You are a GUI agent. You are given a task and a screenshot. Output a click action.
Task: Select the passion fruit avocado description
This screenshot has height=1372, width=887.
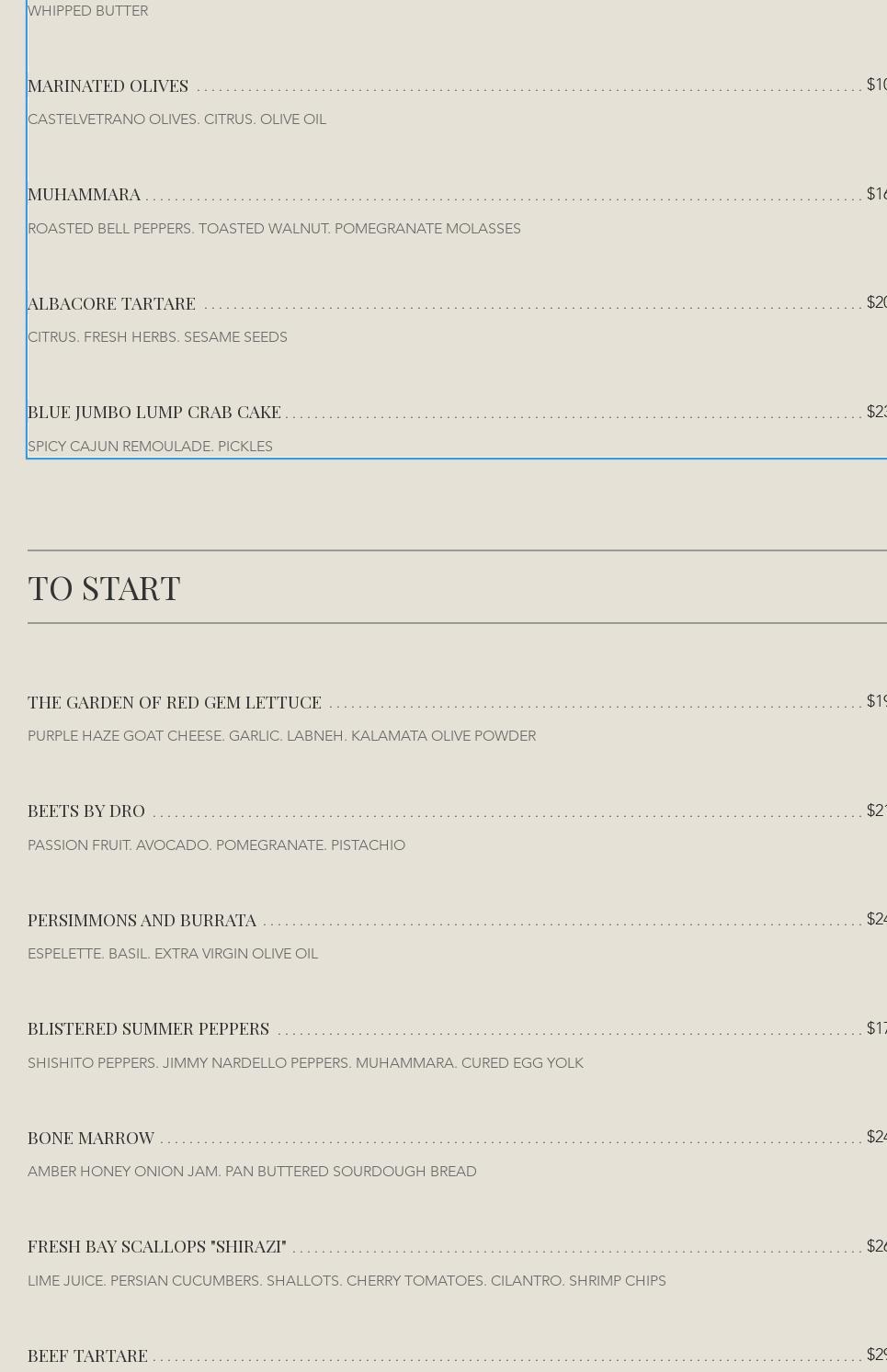click(x=216, y=845)
